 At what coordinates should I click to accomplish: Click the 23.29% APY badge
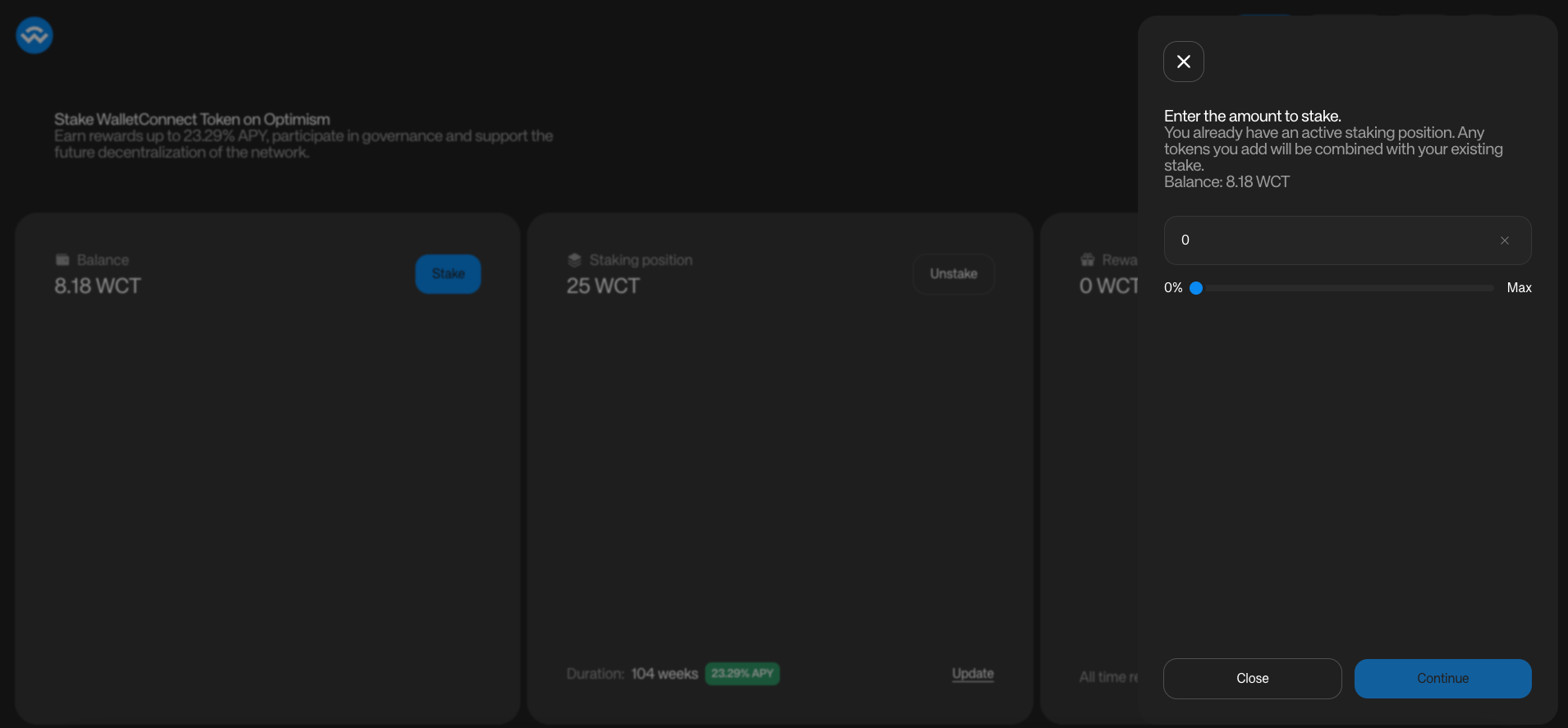(742, 674)
